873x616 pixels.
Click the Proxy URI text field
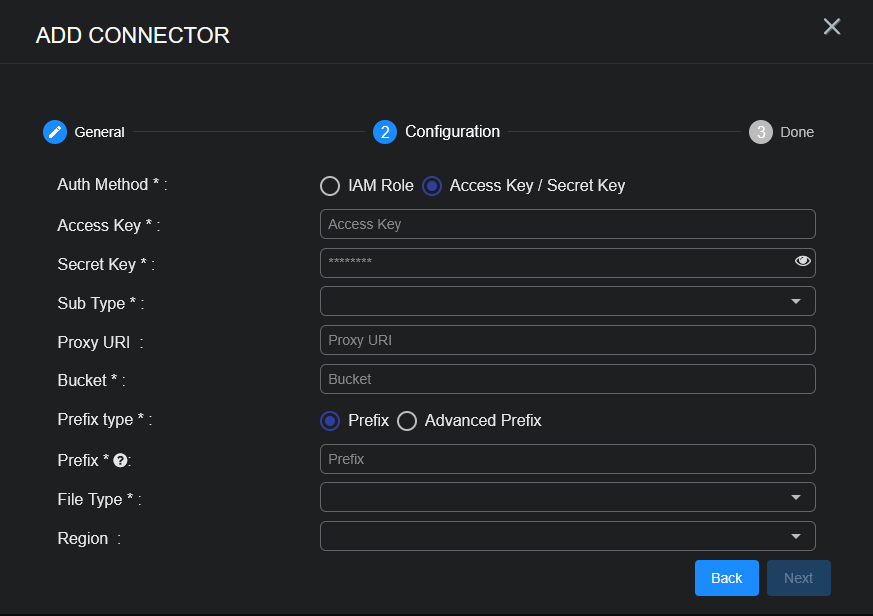(567, 340)
